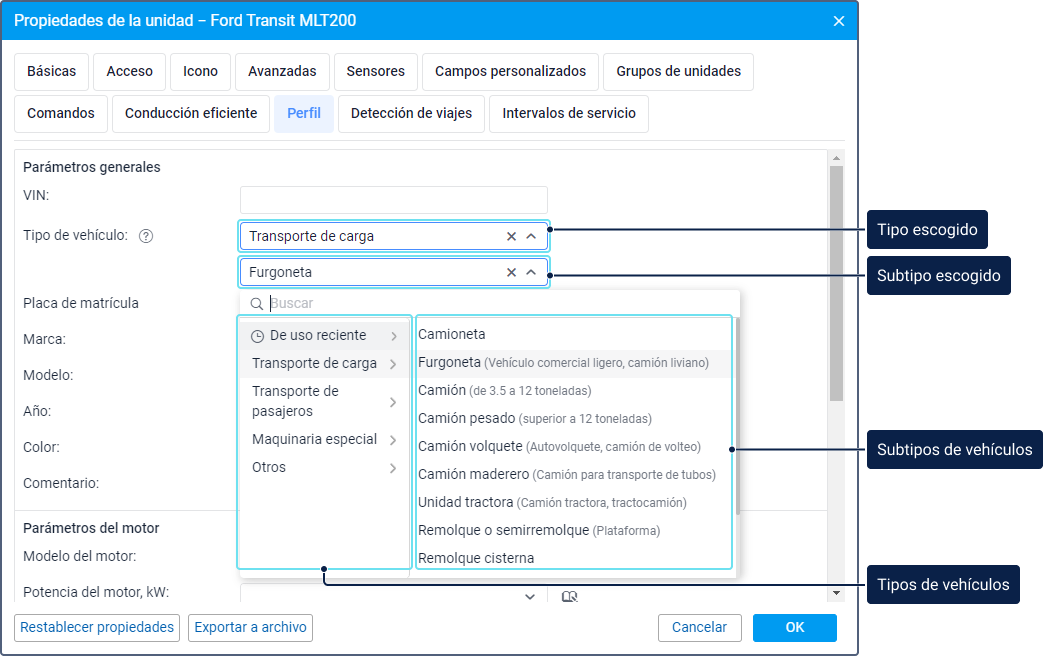Collapse the vehicle type dropdown chevron
The width and height of the screenshot is (1045, 656).
[x=531, y=237]
